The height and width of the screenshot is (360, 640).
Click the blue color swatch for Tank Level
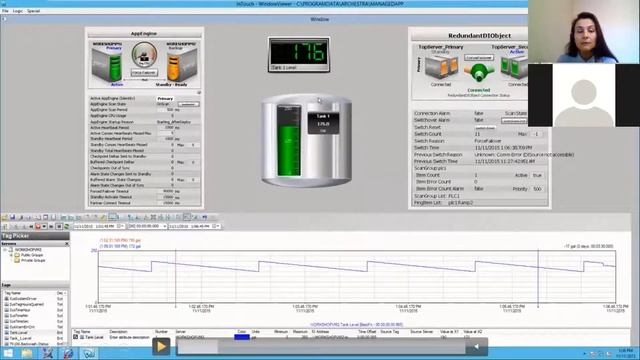pos(242,337)
